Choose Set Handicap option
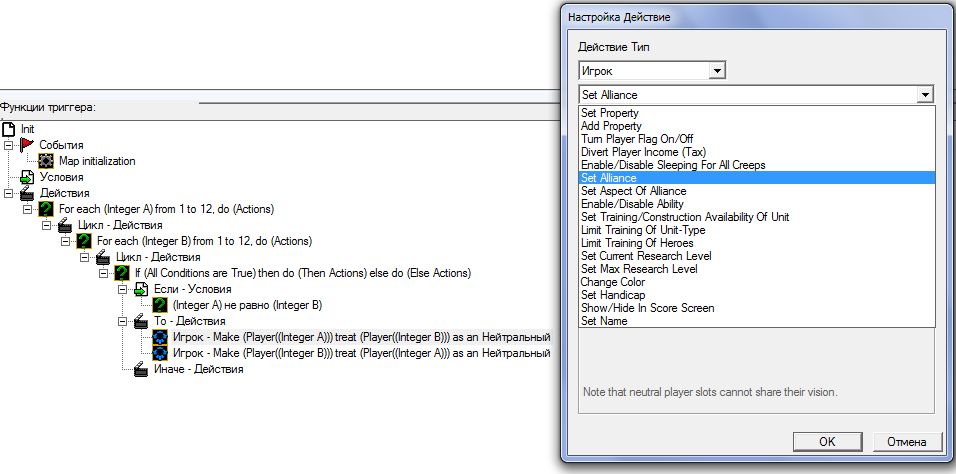The image size is (956, 474). (x=757, y=295)
